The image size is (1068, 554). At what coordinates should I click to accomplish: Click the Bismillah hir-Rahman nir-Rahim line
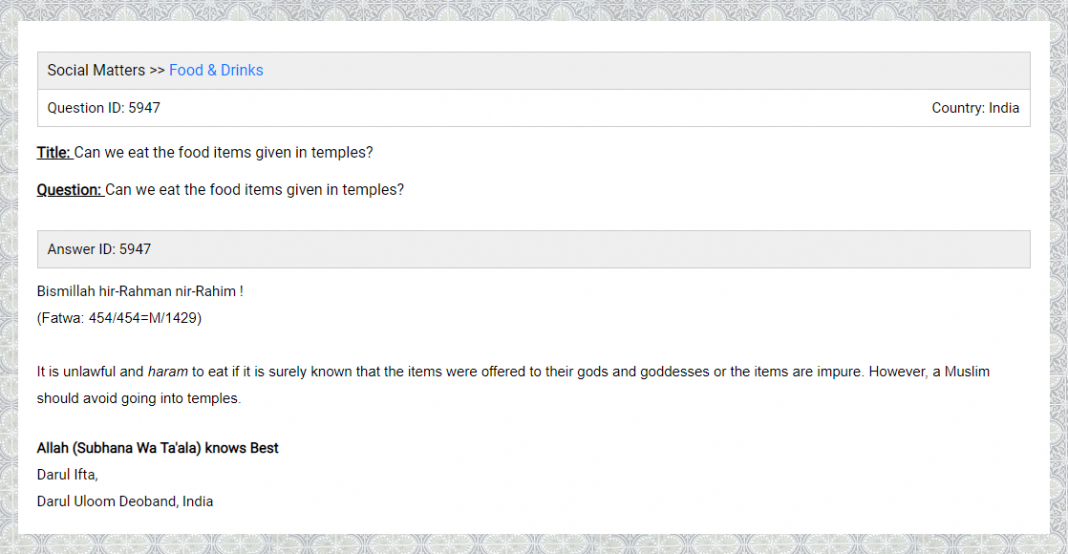pyautogui.click(x=140, y=292)
